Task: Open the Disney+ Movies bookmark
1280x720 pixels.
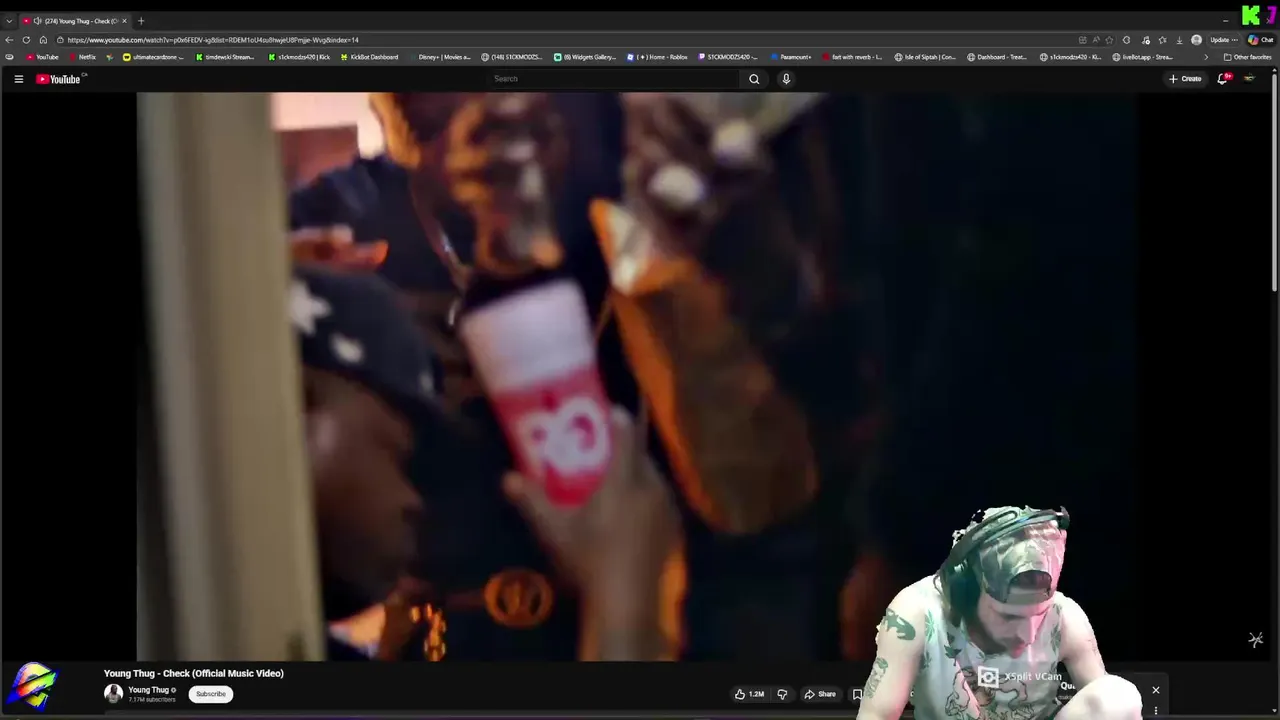Action: [x=440, y=57]
